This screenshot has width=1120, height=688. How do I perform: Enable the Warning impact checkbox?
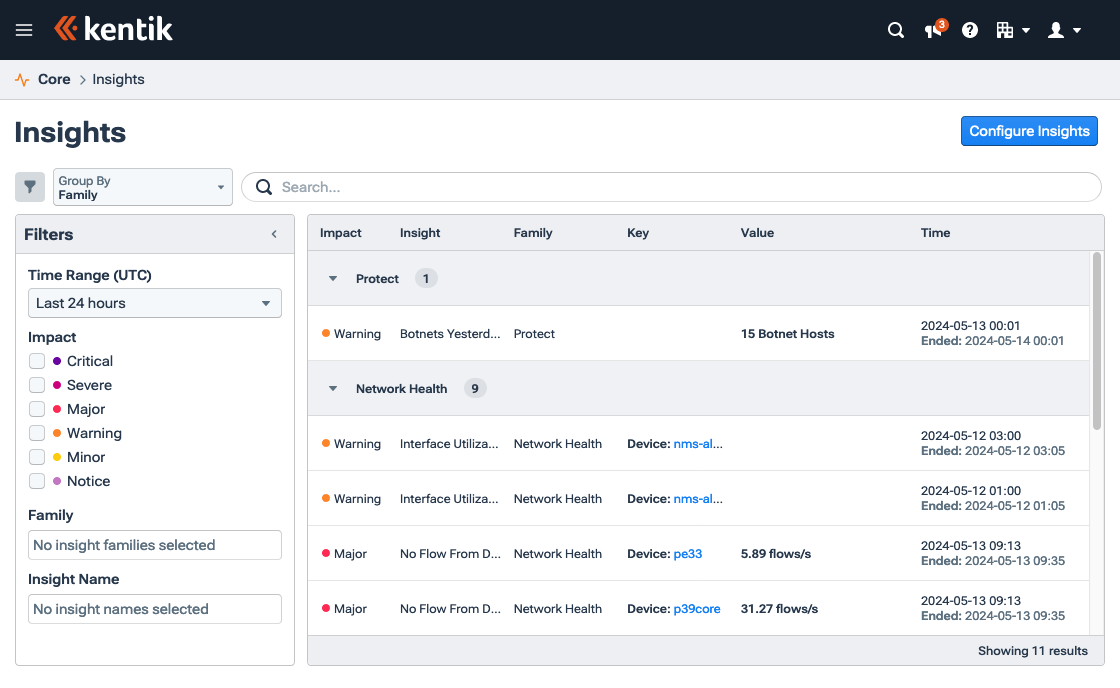pos(37,433)
